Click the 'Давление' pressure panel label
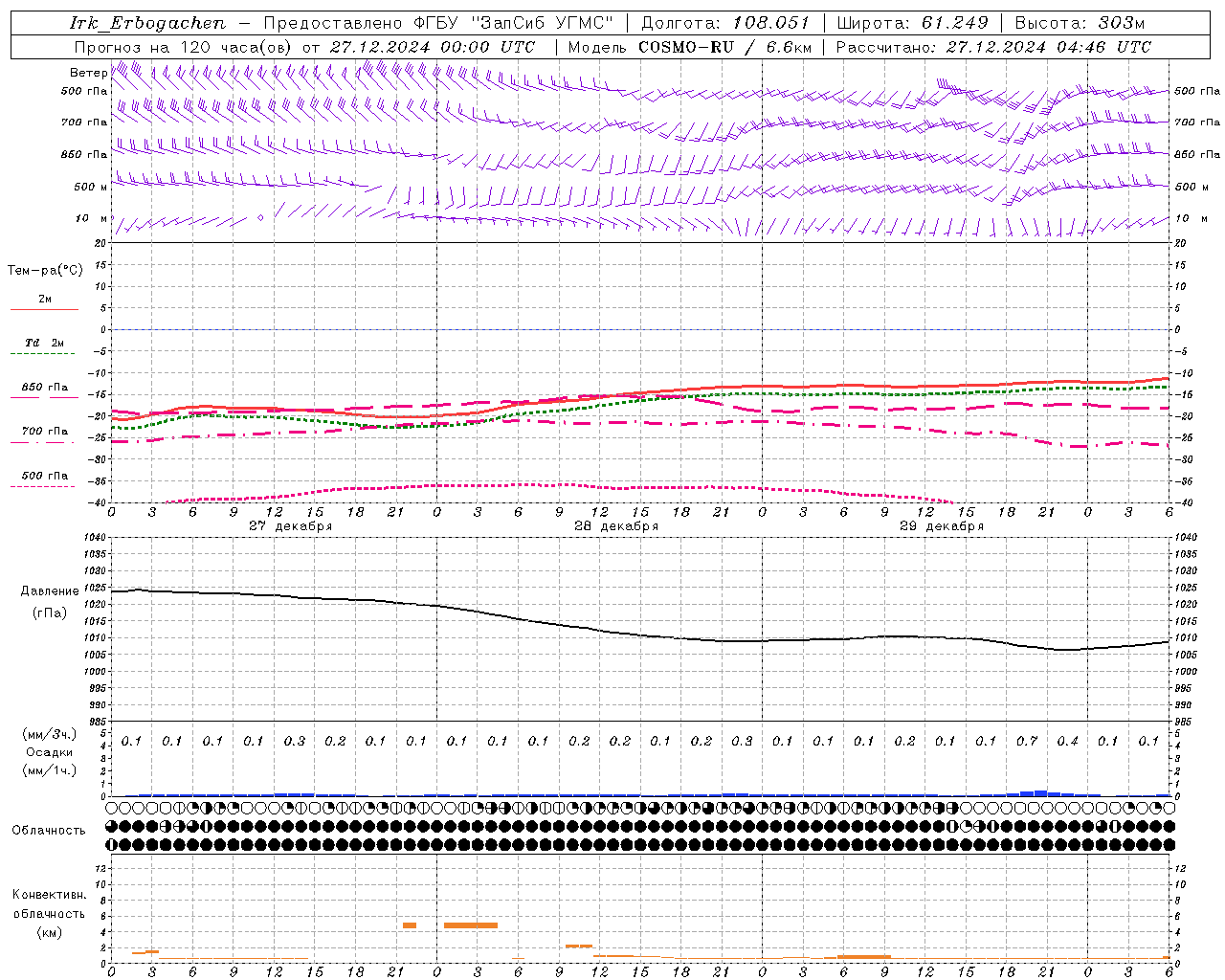The height and width of the screenshot is (980, 1225). 50,591
